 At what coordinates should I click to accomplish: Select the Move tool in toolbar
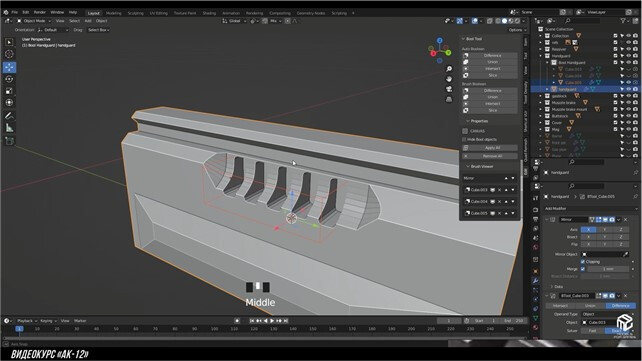[x=9, y=67]
